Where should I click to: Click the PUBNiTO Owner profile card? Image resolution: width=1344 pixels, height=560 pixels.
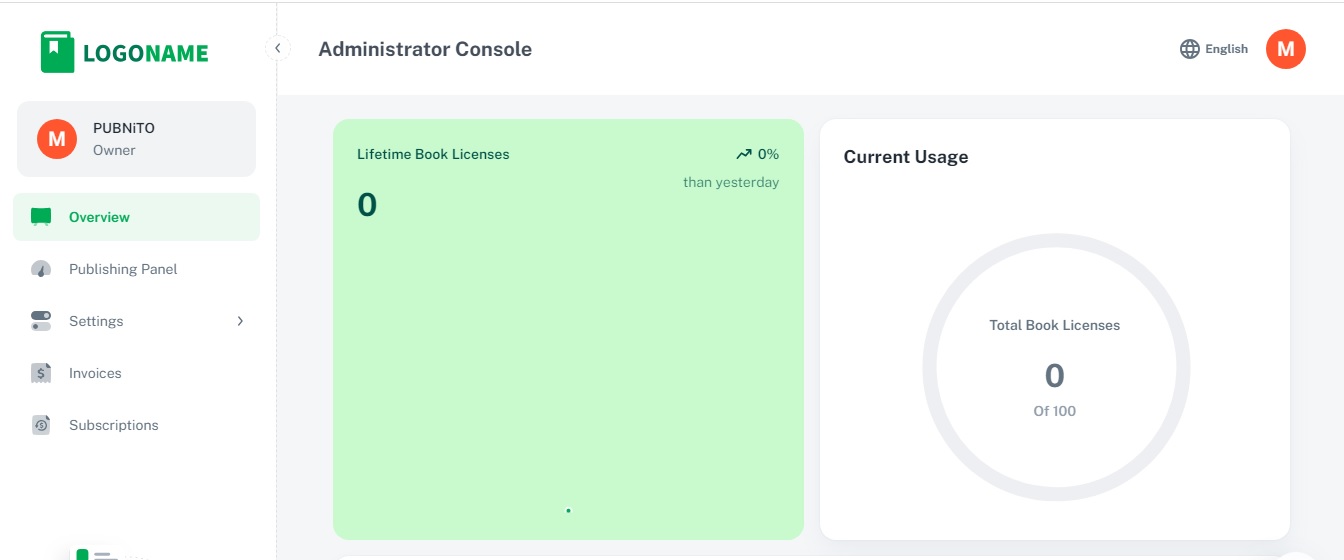pyautogui.click(x=136, y=139)
